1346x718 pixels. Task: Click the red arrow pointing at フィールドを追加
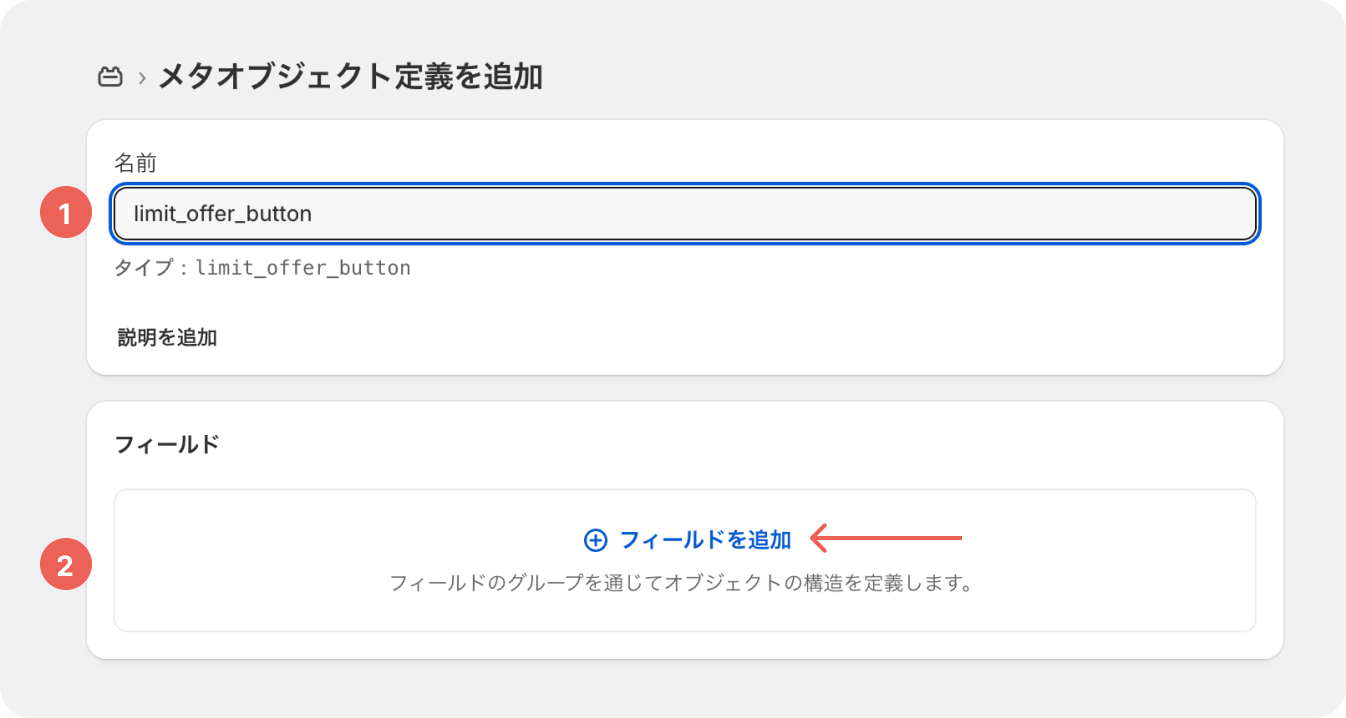pos(885,539)
